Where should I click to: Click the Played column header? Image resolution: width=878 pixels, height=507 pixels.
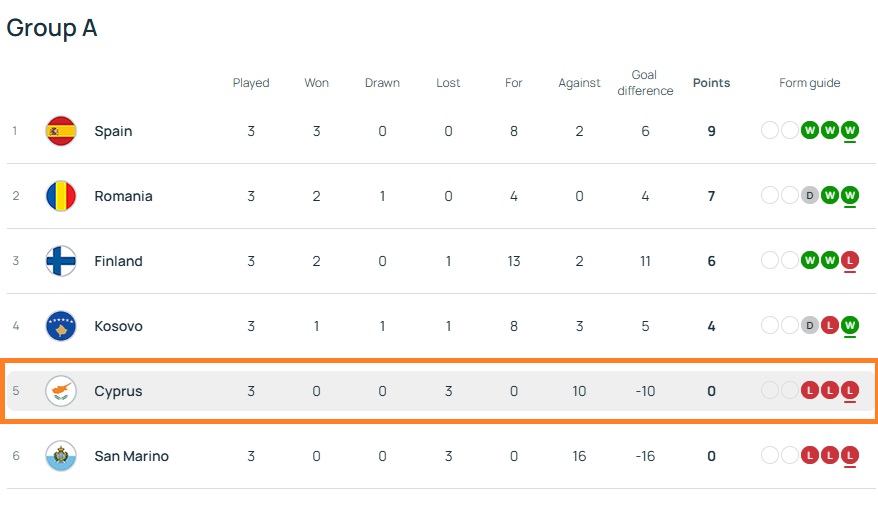click(251, 83)
